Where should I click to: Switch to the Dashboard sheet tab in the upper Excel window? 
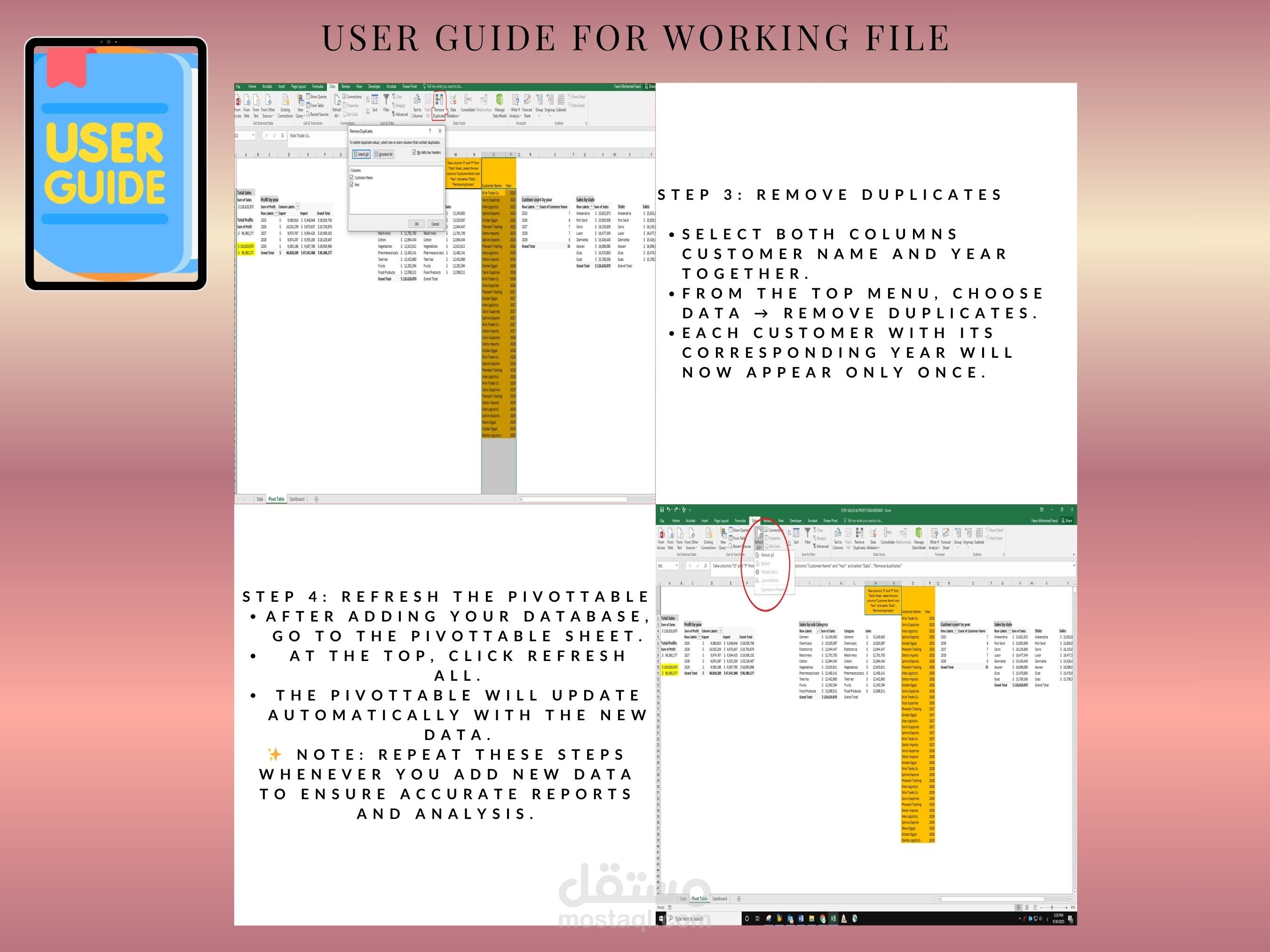(x=297, y=499)
